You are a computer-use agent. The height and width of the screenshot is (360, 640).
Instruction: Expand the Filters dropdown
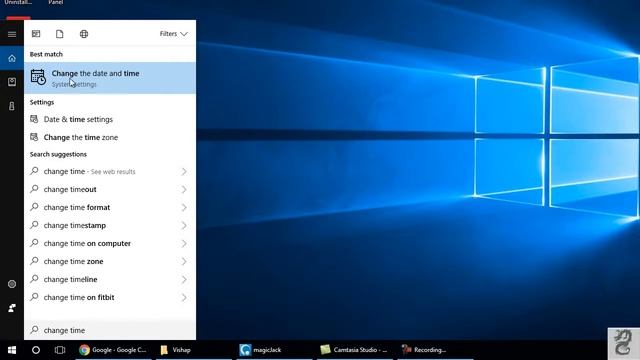tap(173, 34)
